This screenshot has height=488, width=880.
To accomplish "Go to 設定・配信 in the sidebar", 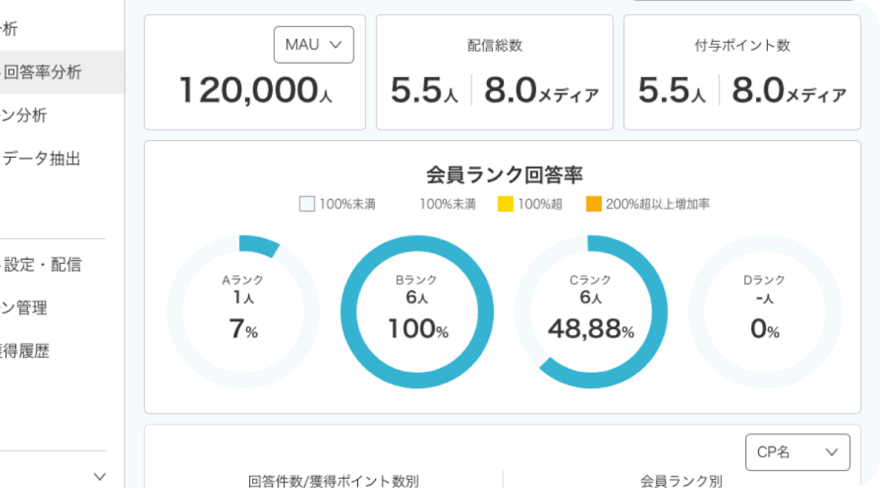I will point(43,265).
